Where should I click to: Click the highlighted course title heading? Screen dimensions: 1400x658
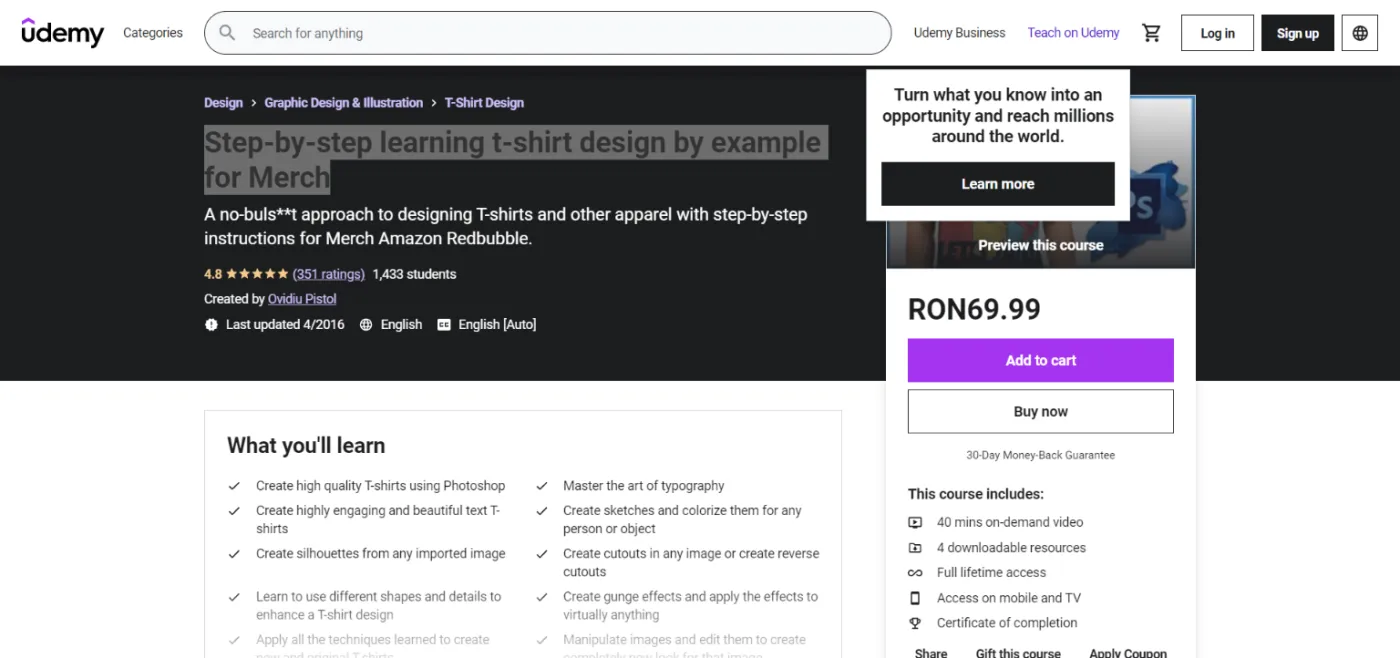point(514,160)
